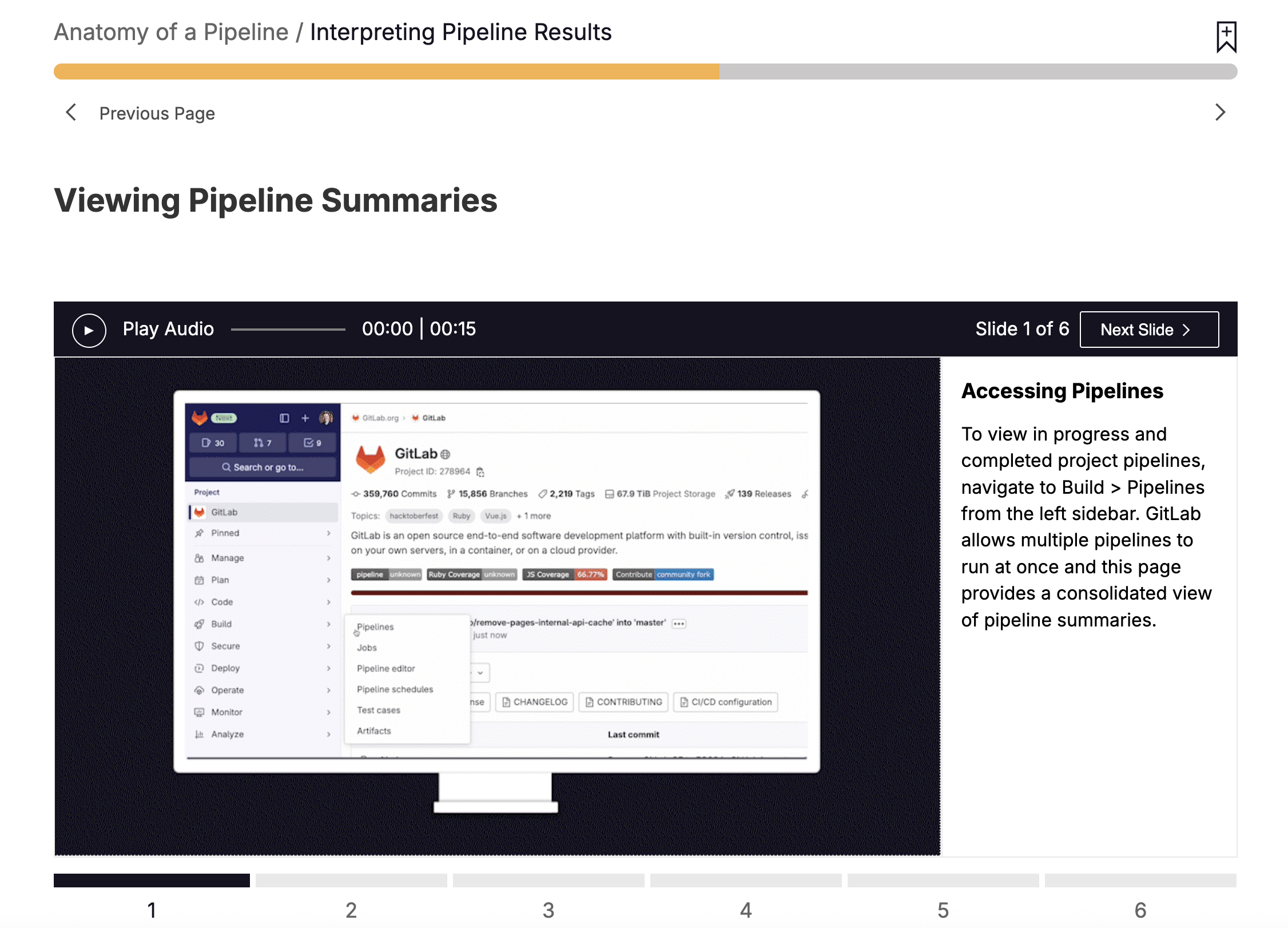Screen dimensions: 1288x928
Task: Click the audio progress slider track
Action: [288, 330]
